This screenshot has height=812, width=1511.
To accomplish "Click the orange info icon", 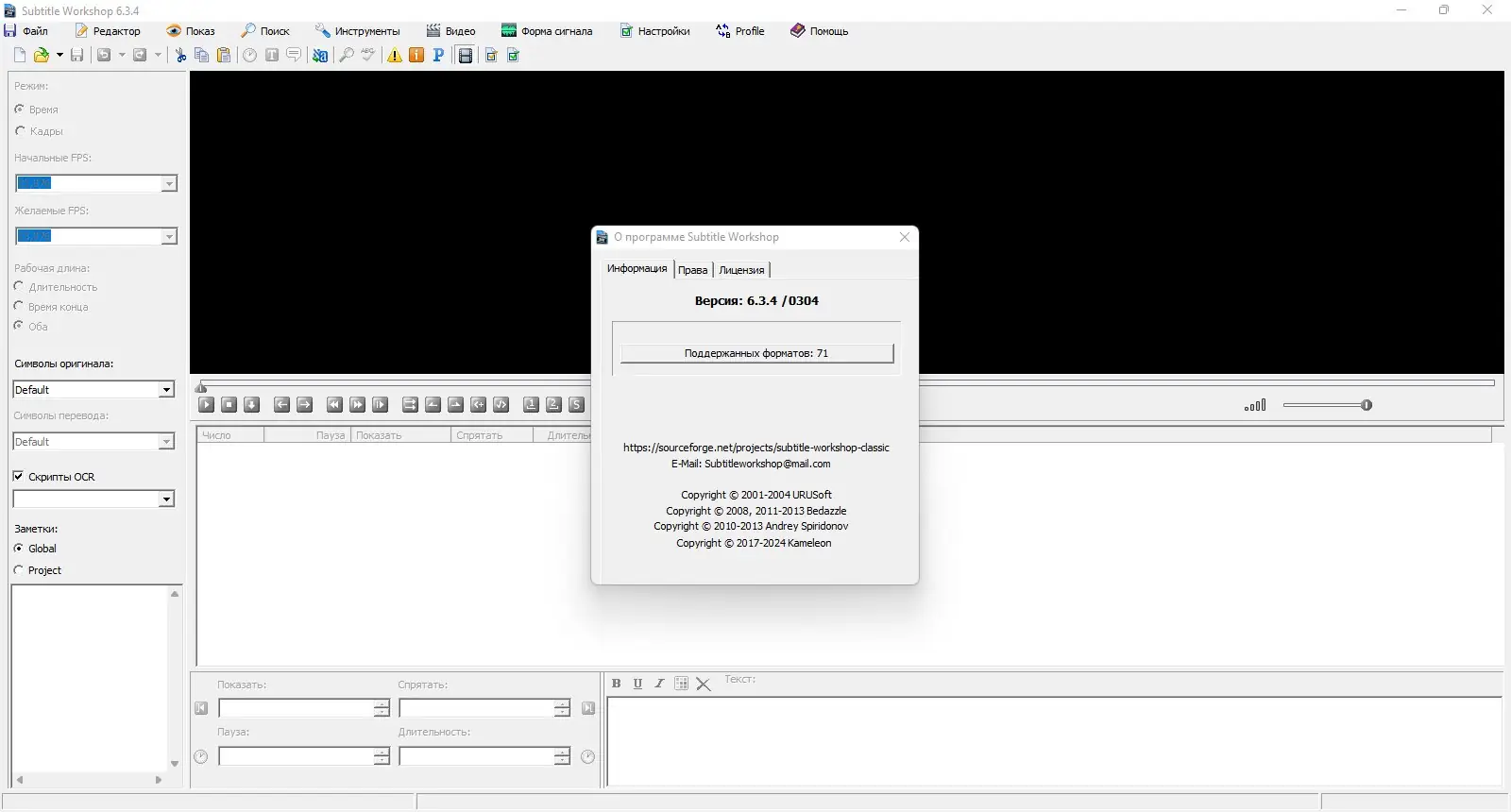I will coord(416,56).
